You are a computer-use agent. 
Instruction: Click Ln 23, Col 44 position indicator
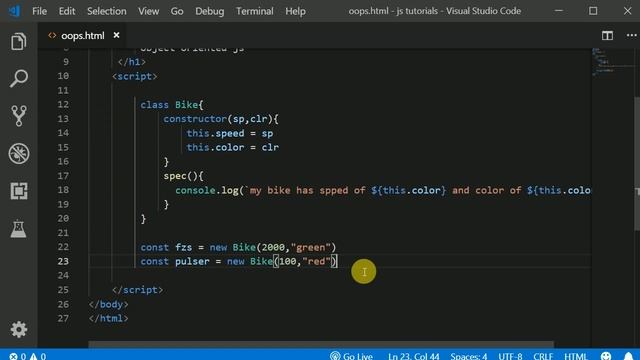413,356
